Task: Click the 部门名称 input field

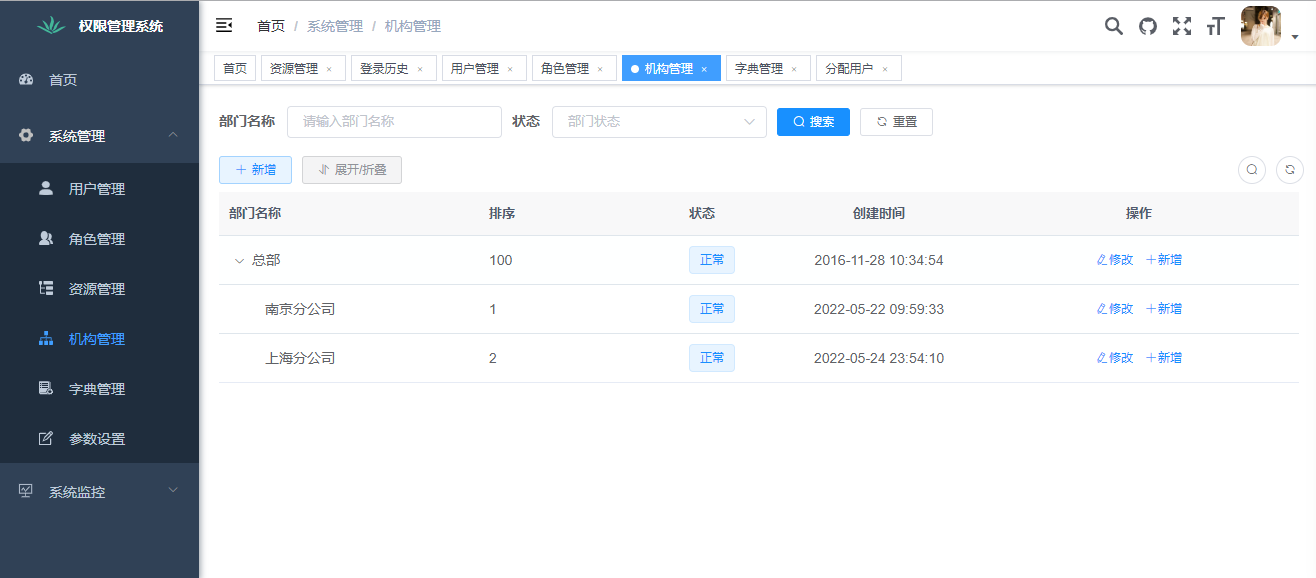Action: pyautogui.click(x=394, y=121)
